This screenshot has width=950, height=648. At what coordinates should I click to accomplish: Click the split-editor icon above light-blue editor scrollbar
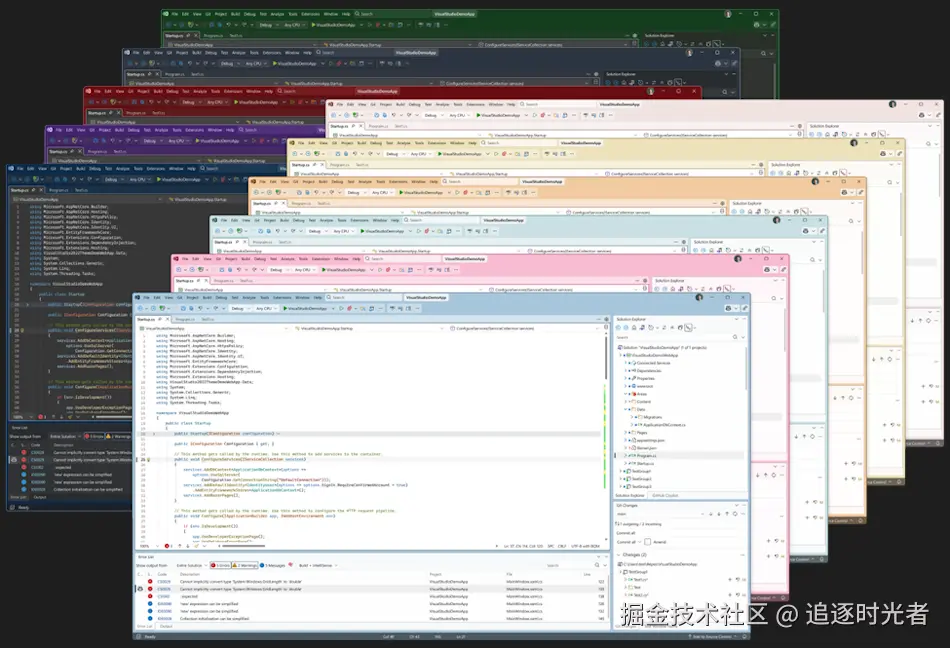[606, 328]
